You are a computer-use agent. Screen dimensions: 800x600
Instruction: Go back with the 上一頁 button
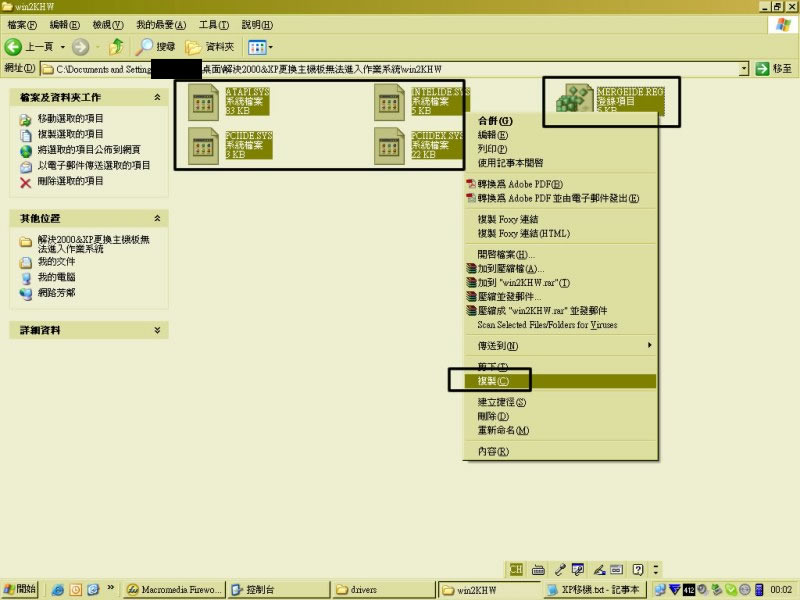click(x=29, y=47)
